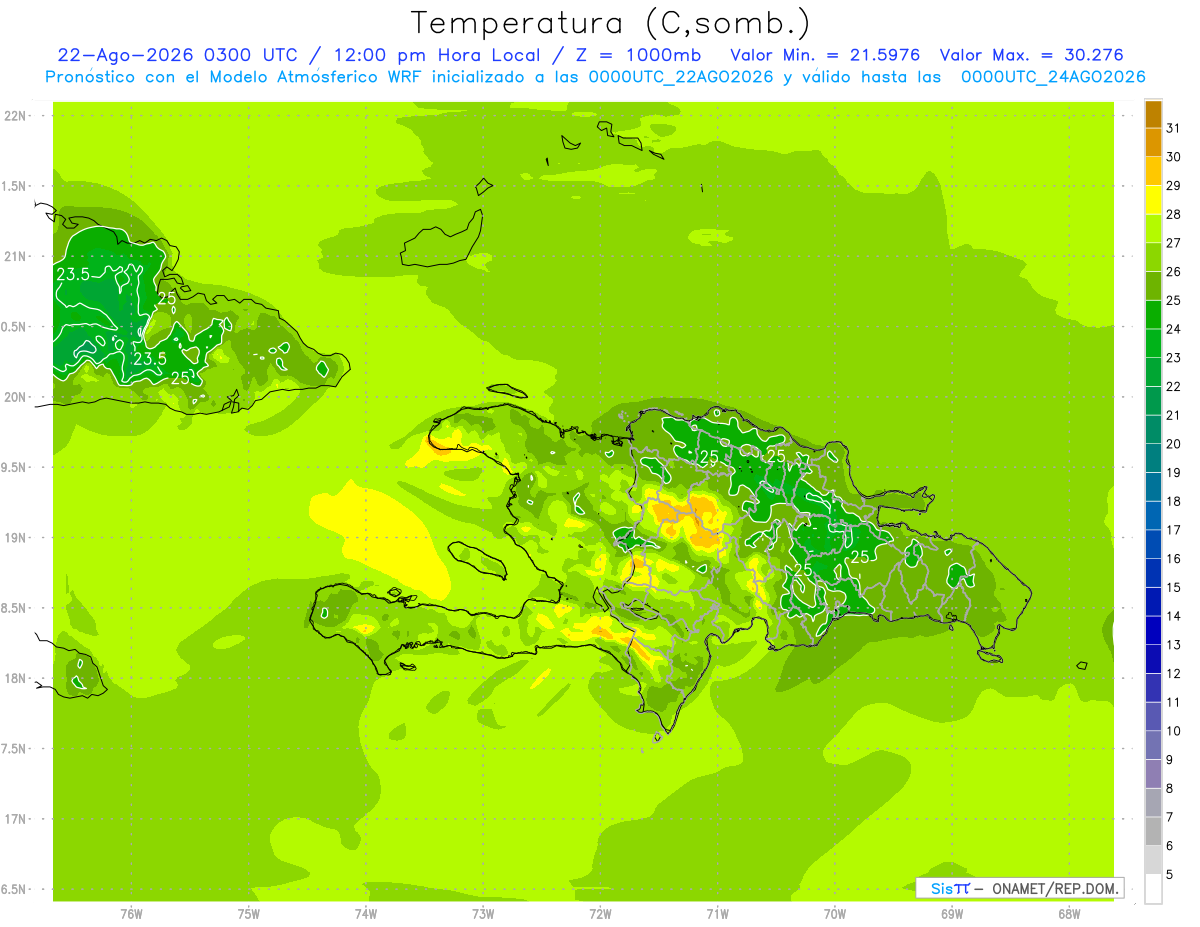
Task: Click the latitude label '20N'
Action: tap(16, 397)
